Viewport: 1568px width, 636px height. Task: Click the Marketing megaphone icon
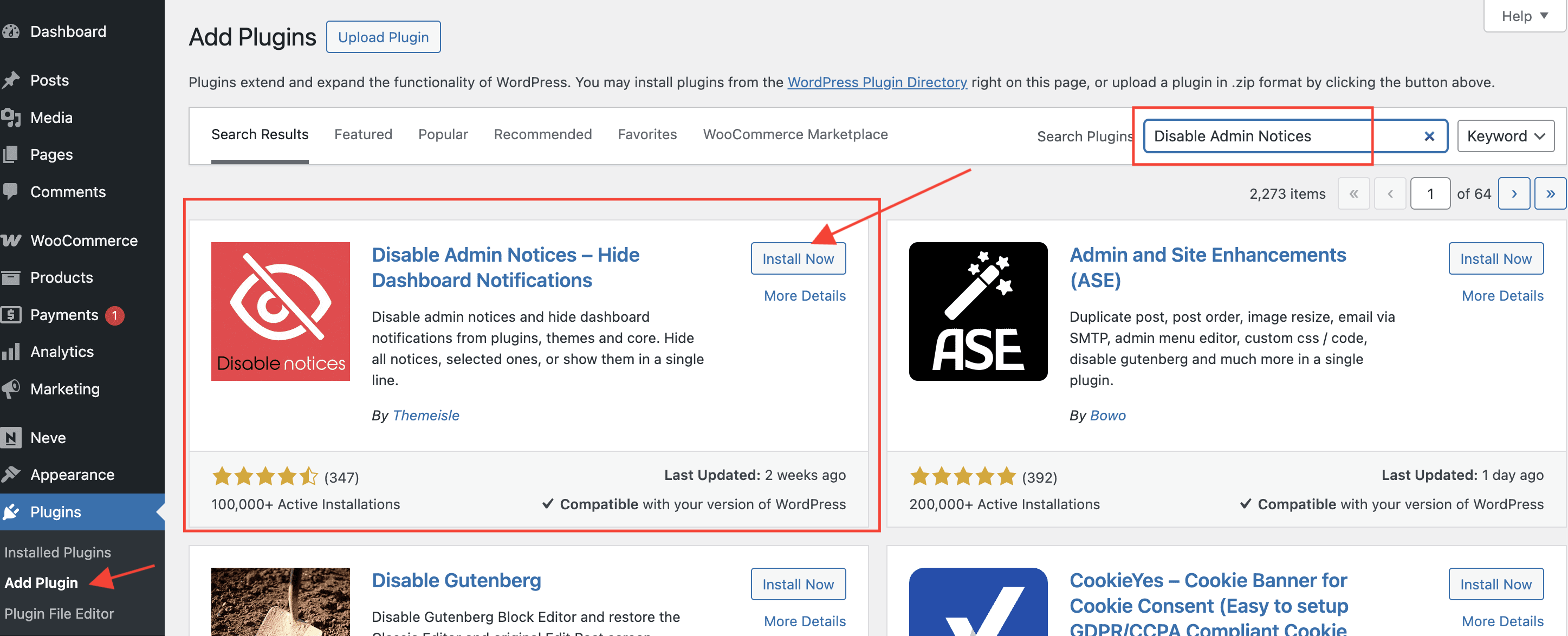tap(10, 389)
